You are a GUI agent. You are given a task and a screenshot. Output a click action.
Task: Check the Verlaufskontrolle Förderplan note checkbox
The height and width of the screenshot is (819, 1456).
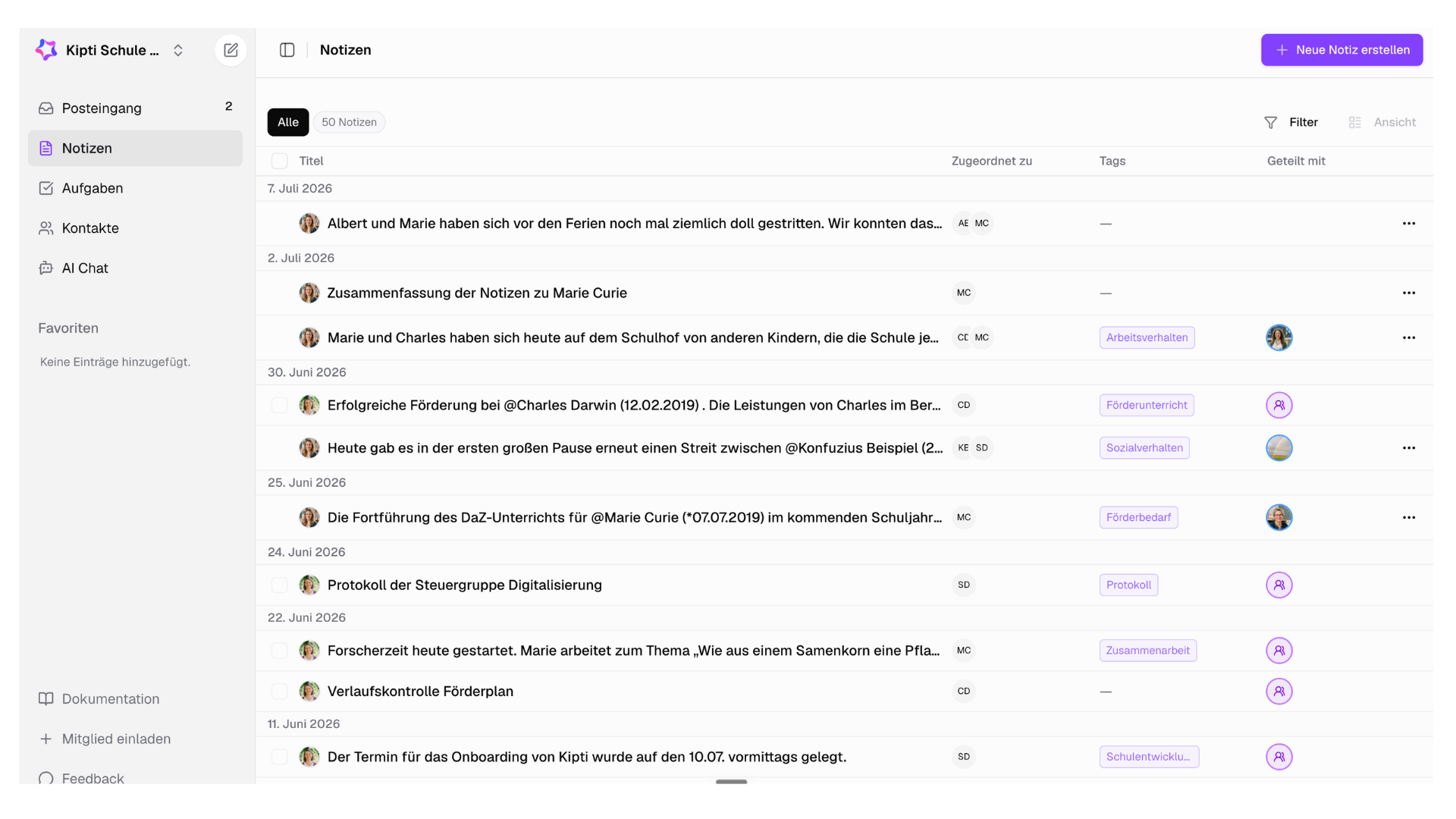280,692
